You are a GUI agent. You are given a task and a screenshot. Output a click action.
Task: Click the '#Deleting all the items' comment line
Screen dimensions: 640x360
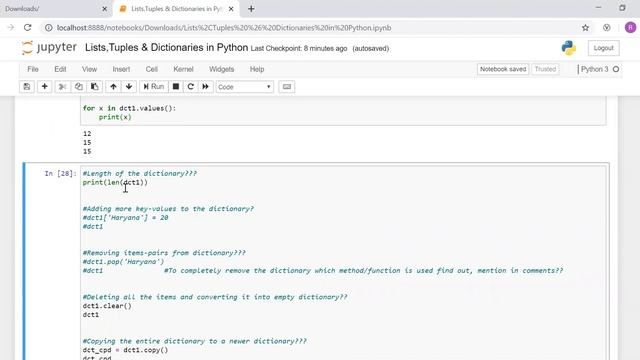(215, 297)
